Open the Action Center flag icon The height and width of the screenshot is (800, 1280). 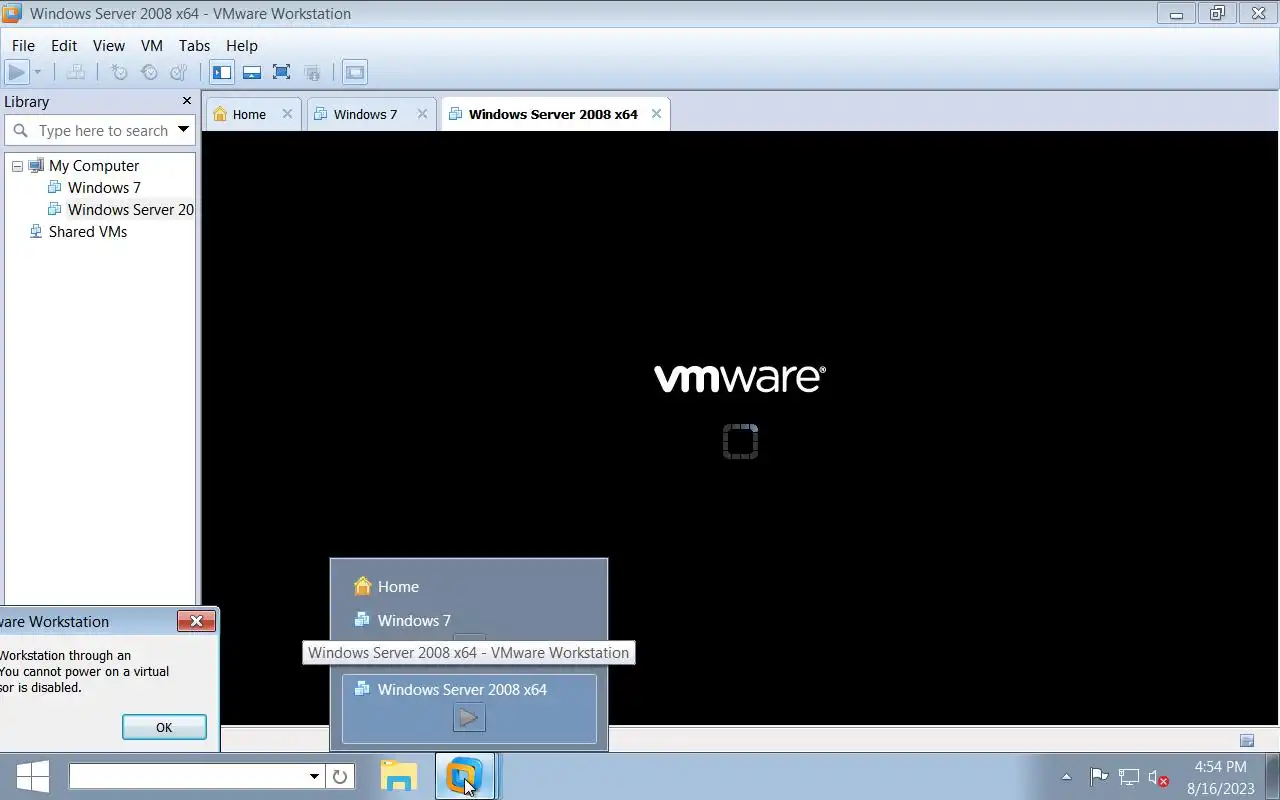coord(1098,777)
